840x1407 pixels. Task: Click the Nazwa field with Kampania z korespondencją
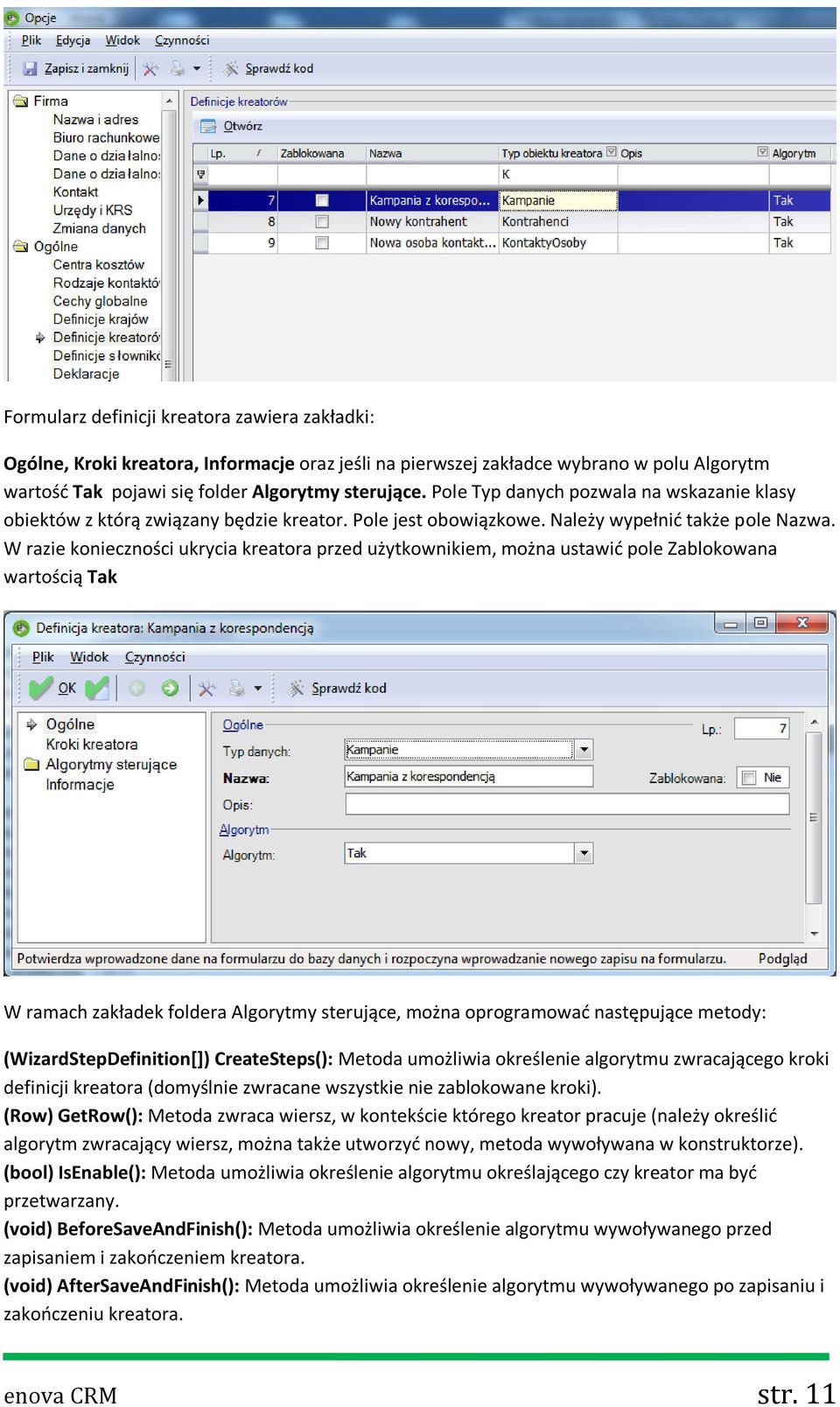(469, 777)
